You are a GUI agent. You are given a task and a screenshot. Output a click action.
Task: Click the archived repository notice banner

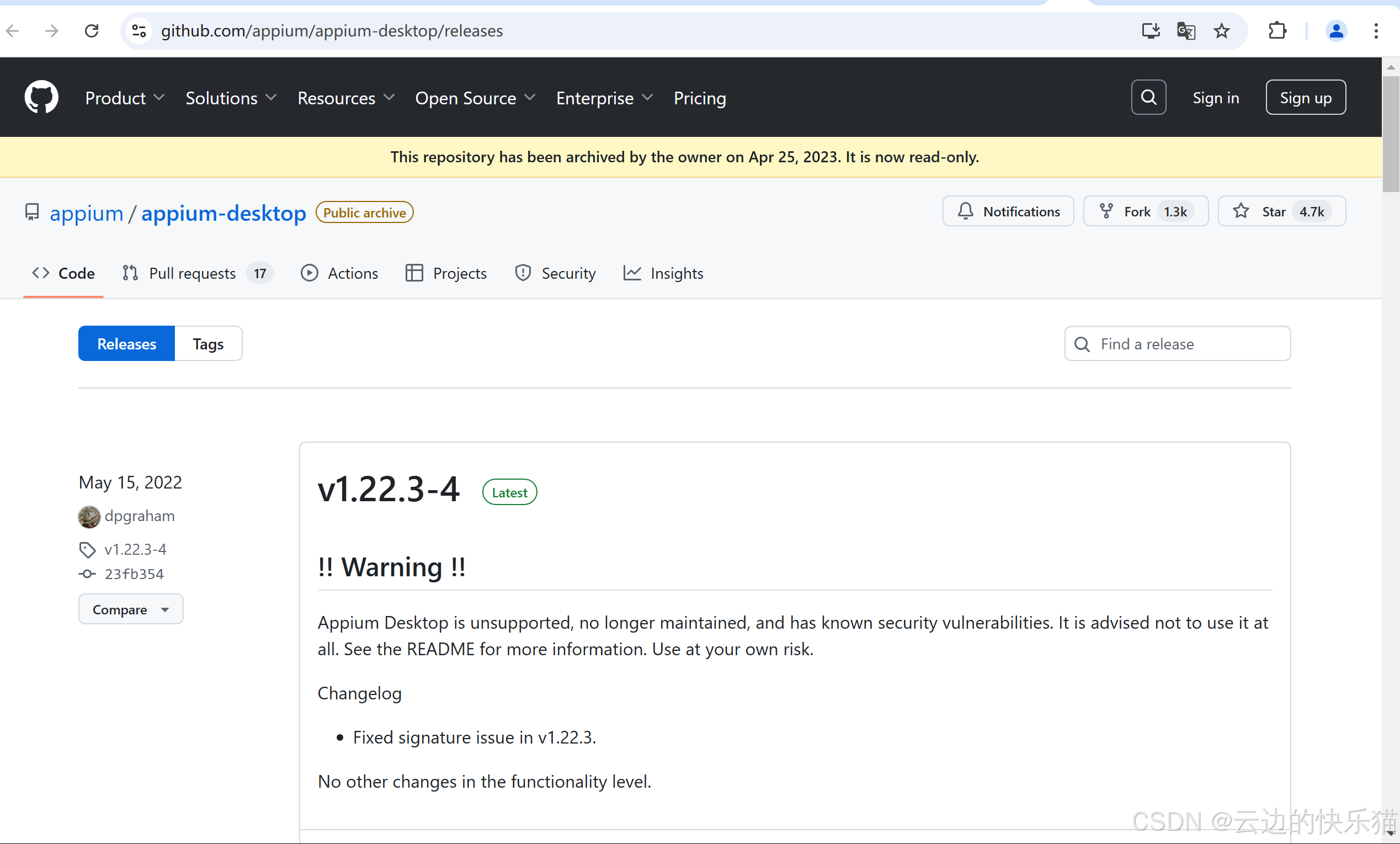tap(691, 157)
